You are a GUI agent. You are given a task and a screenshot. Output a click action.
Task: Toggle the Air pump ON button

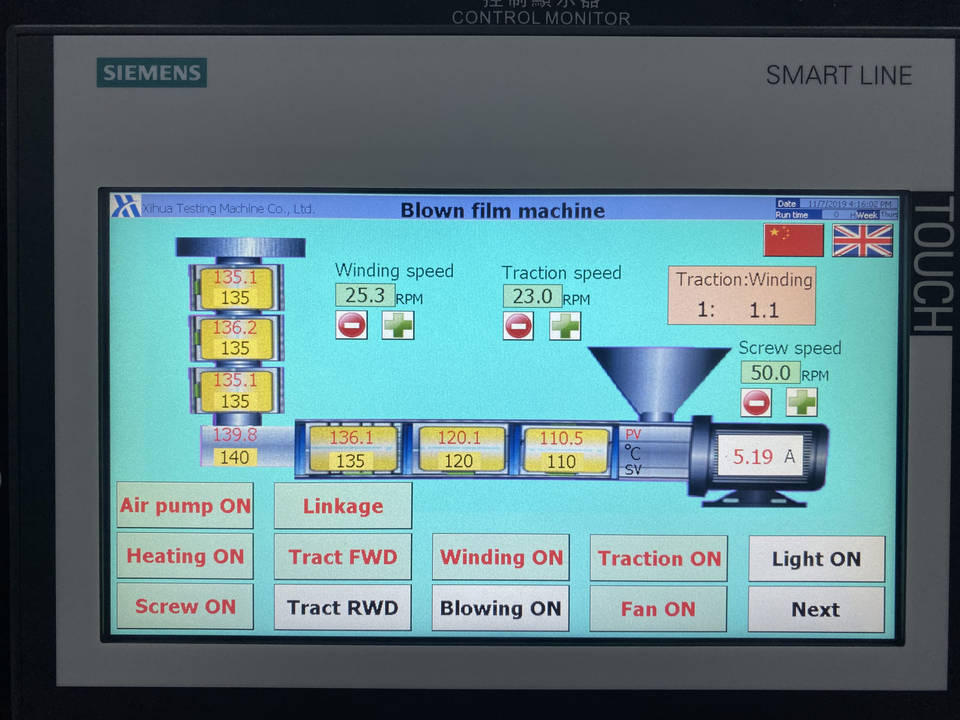pyautogui.click(x=185, y=506)
